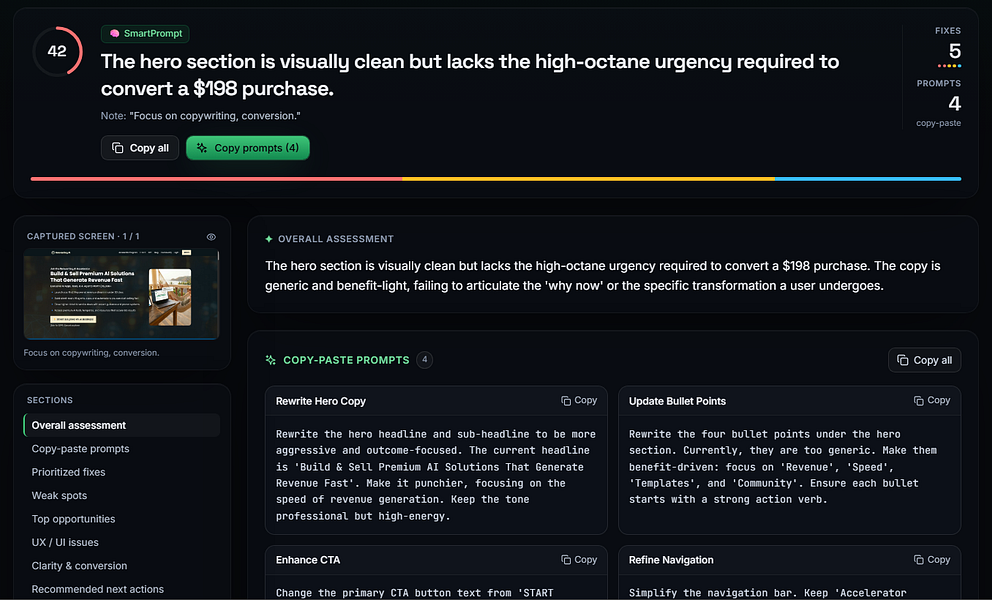This screenshot has height=600, width=992.
Task: Go to Recommended next actions section
Action: click(x=97, y=589)
